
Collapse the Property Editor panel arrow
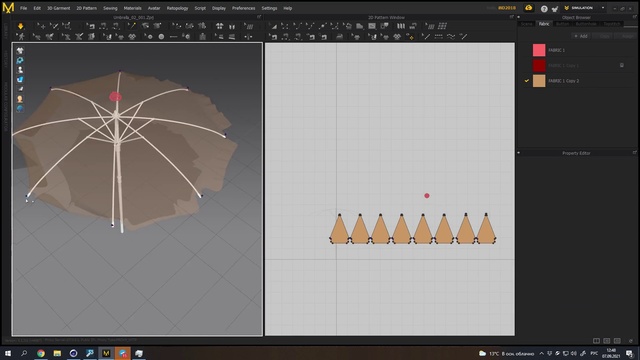tap(519, 153)
